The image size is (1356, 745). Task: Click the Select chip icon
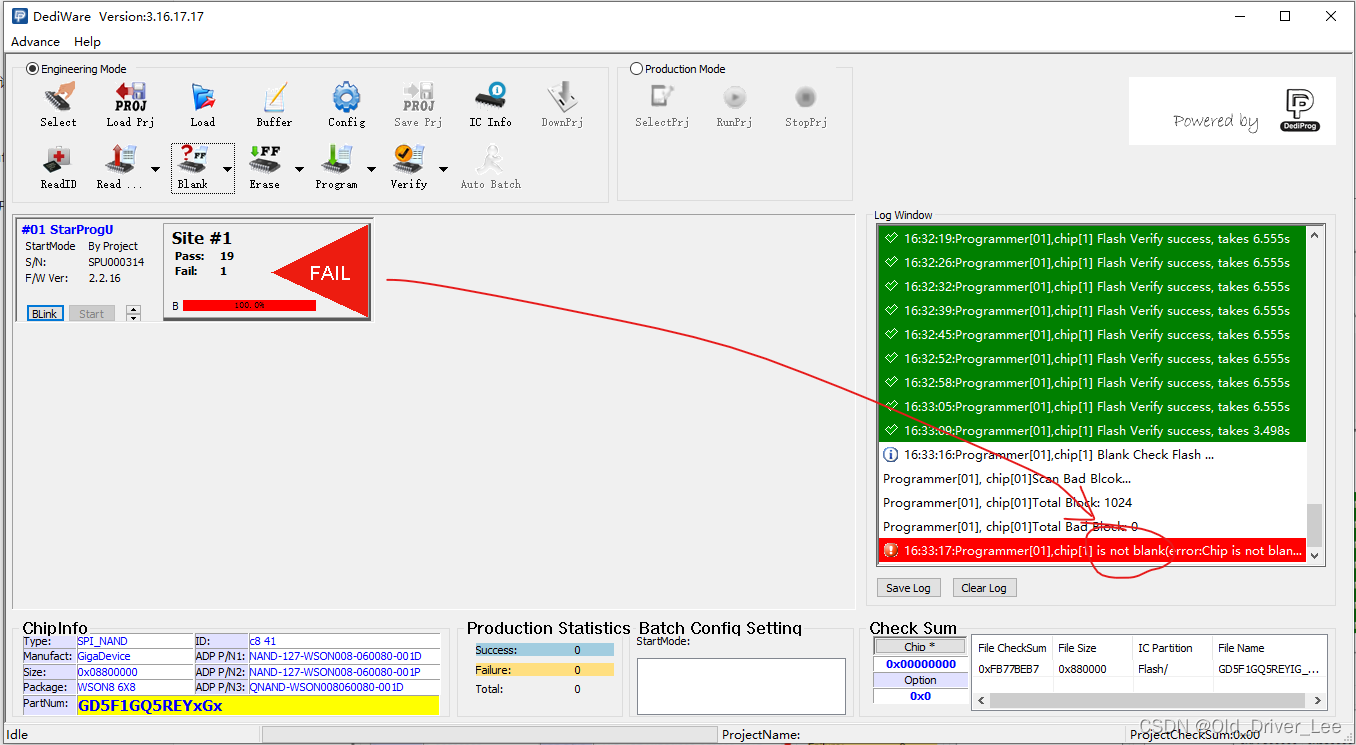[x=58, y=105]
